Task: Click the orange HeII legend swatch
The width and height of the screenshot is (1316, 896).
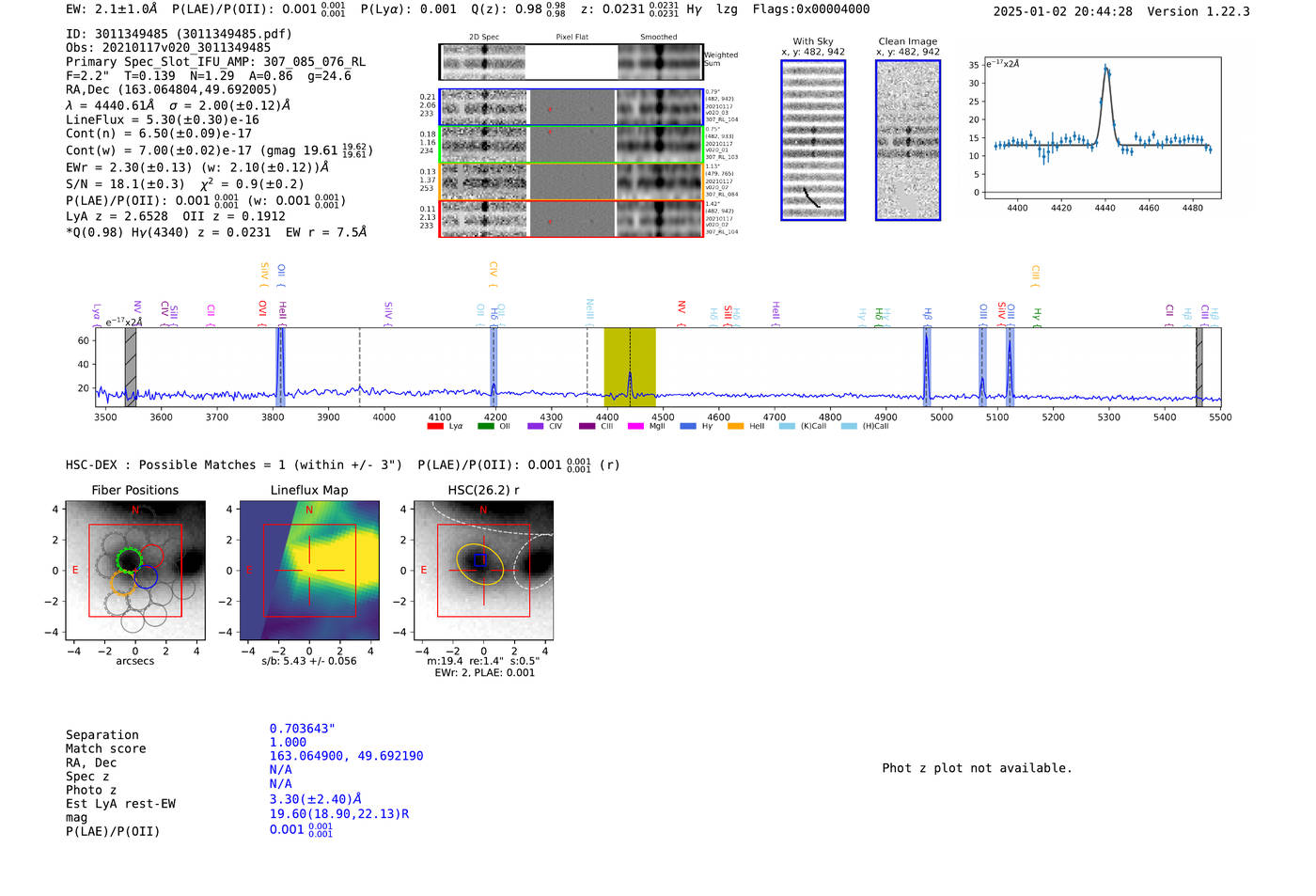Action: point(736,426)
